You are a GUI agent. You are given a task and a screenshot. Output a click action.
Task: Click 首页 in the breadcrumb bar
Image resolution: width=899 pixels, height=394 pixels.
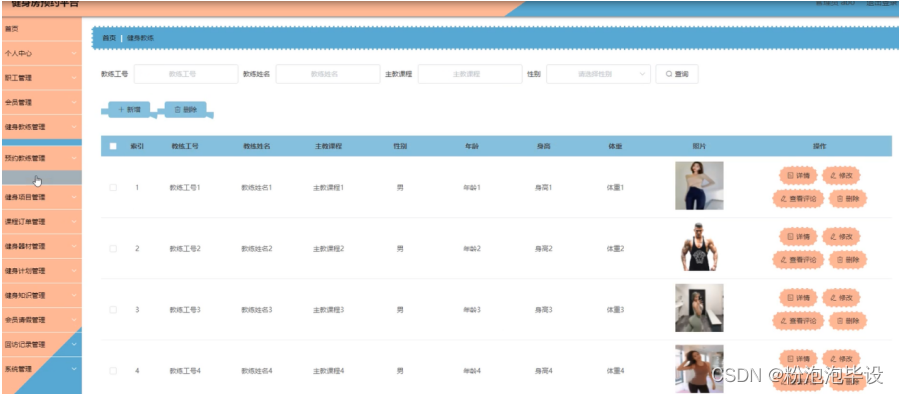point(109,38)
